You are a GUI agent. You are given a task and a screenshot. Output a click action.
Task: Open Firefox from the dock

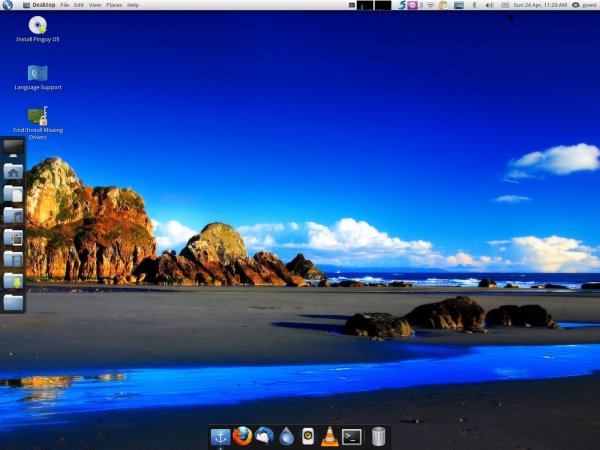[x=242, y=436]
